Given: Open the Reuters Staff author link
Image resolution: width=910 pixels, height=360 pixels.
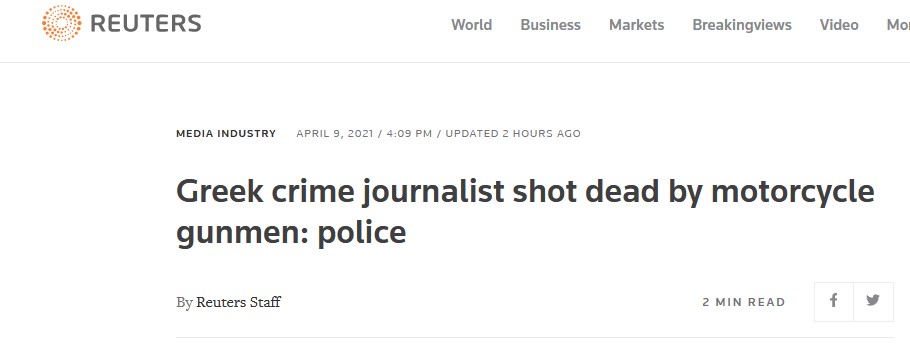Looking at the screenshot, I should [x=239, y=303].
